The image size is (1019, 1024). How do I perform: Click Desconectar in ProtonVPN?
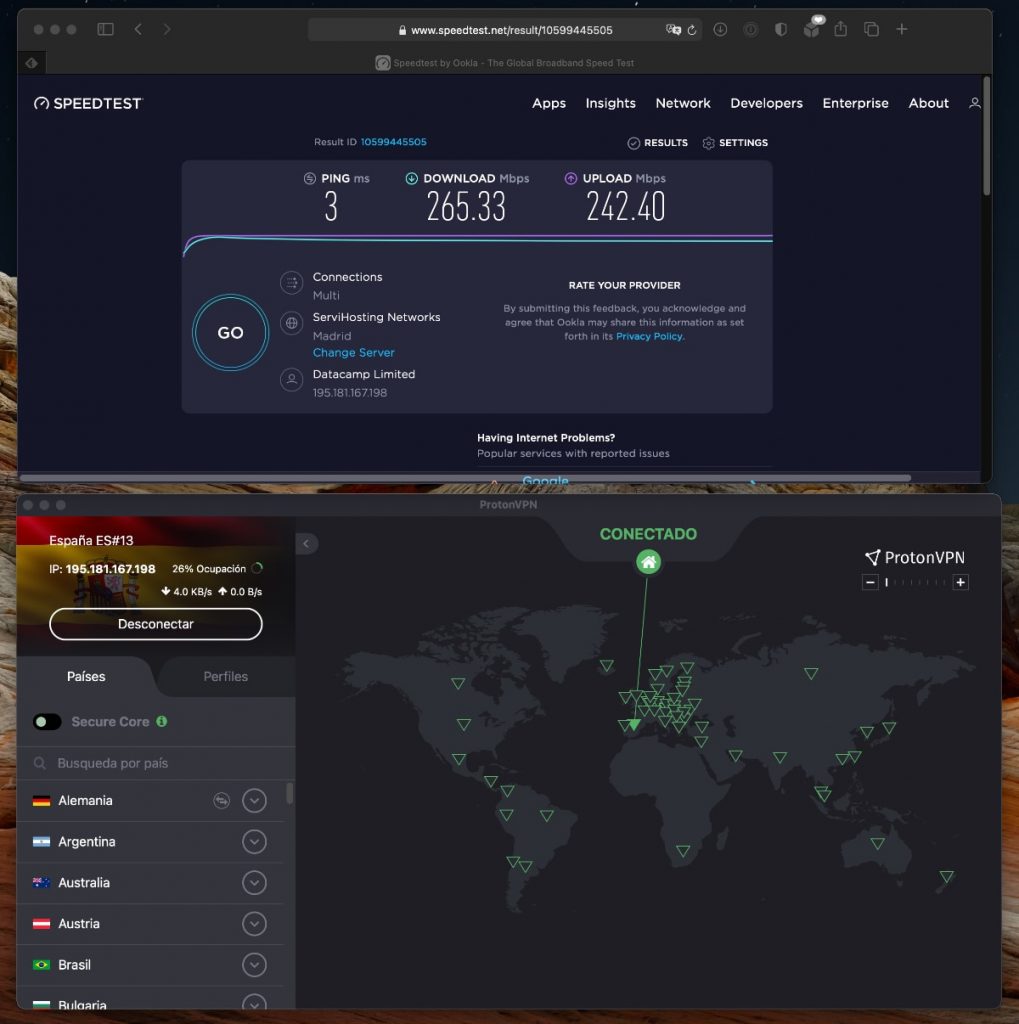155,624
